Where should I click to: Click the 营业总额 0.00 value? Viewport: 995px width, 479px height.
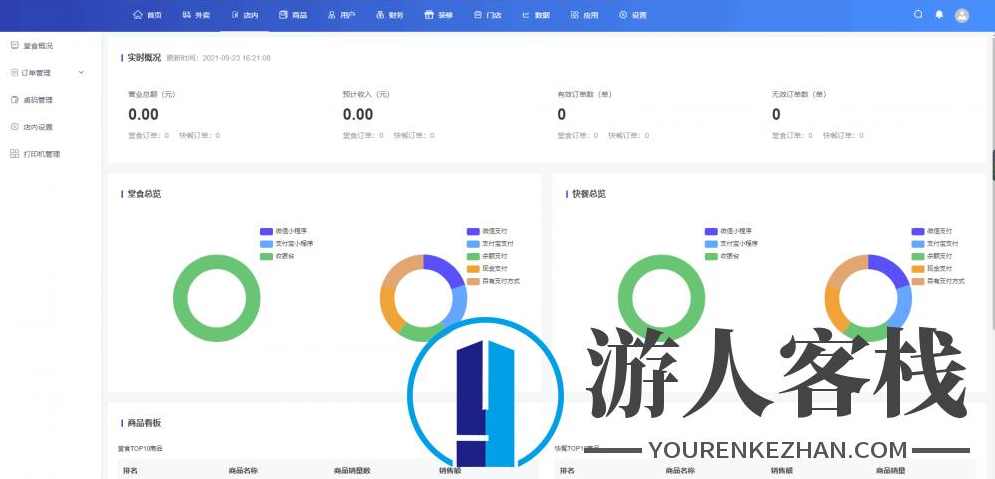tap(143, 115)
